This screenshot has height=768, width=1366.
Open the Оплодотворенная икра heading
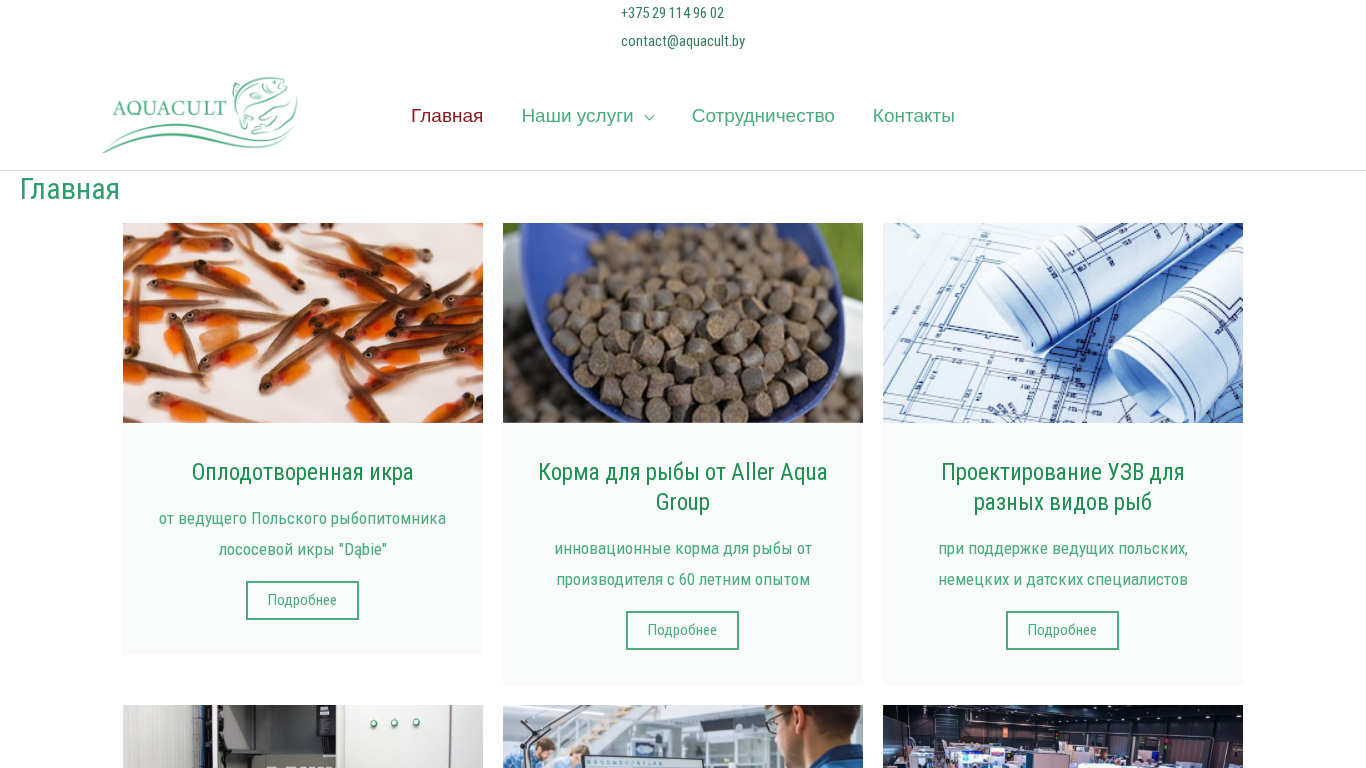coord(302,472)
